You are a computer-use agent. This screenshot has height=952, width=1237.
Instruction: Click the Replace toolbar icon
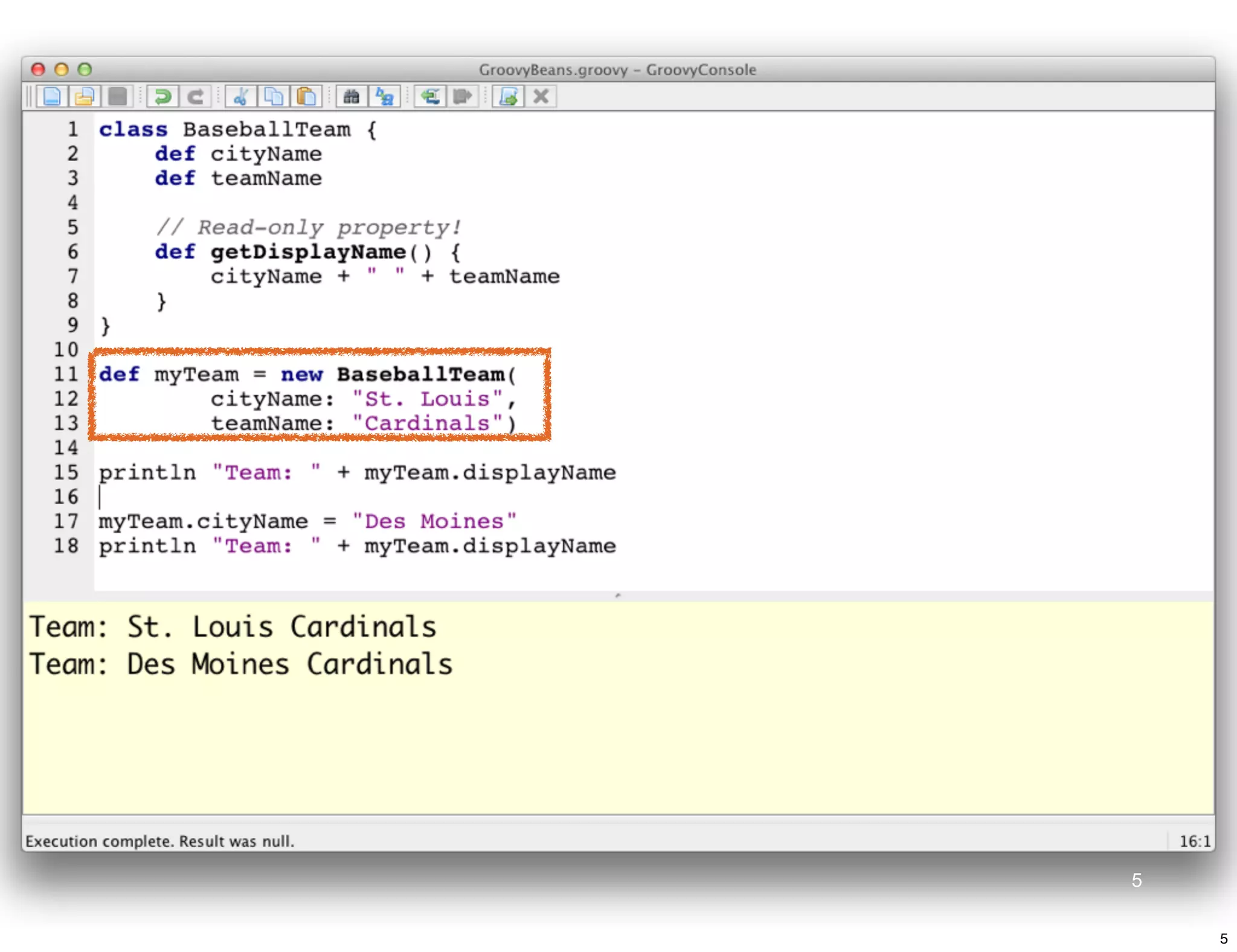[x=385, y=97]
